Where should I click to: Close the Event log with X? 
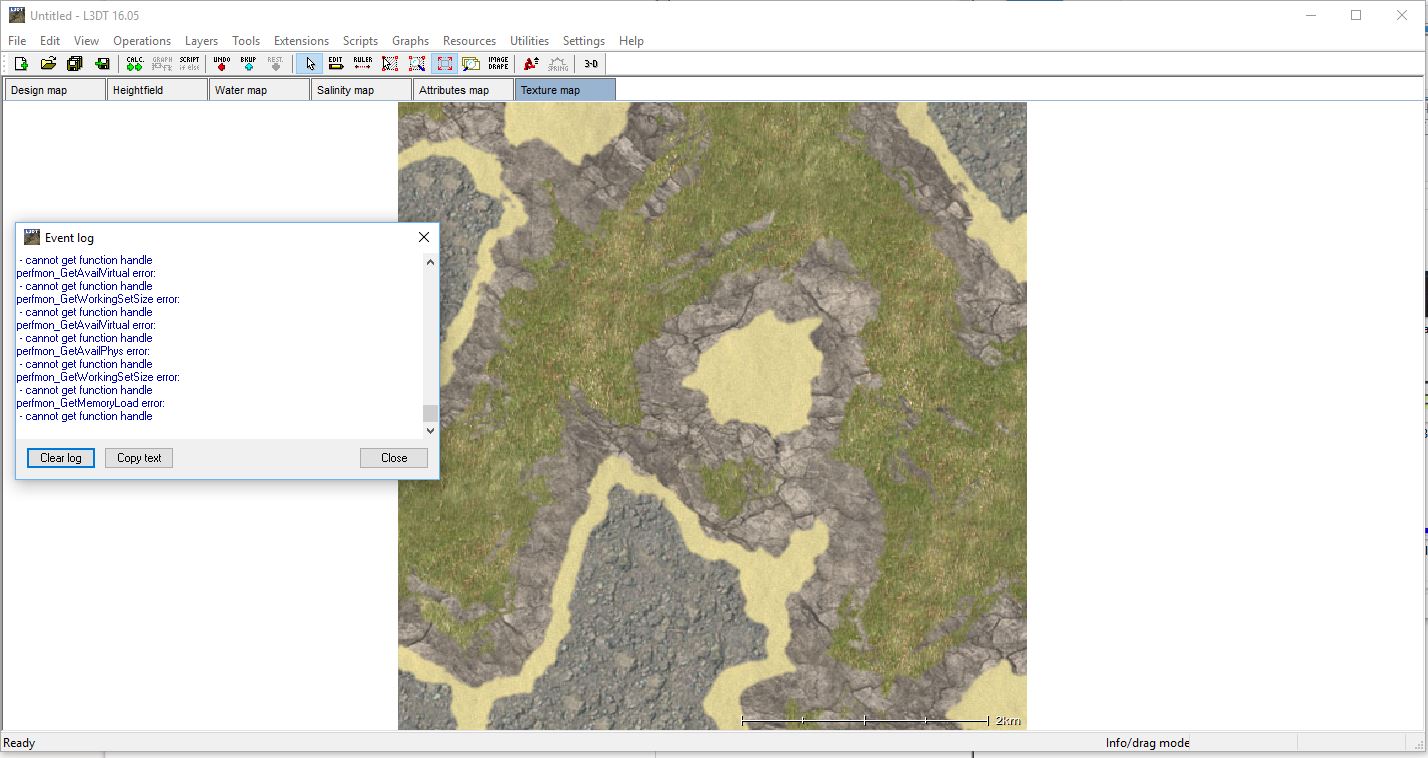424,237
